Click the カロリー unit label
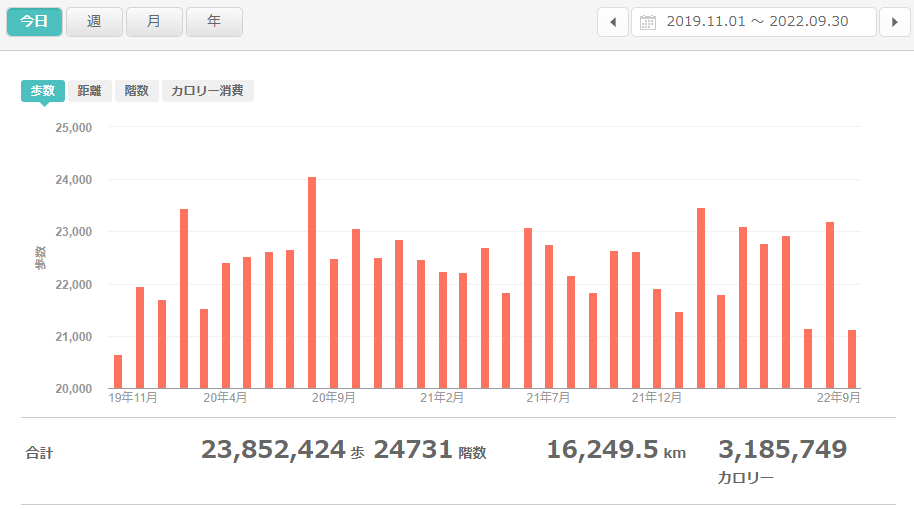Viewport: 914px width, 509px height. point(746,478)
